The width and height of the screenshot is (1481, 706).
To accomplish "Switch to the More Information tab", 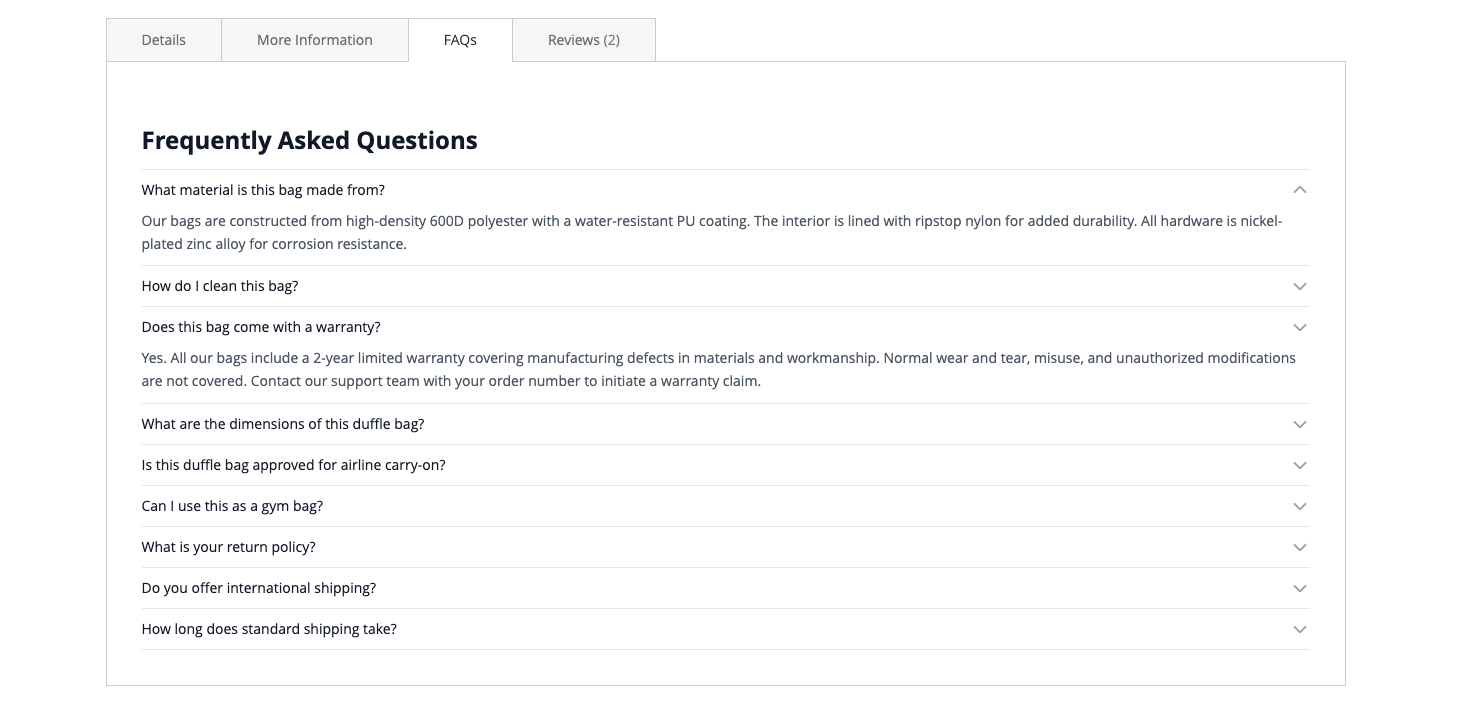I will click(315, 40).
